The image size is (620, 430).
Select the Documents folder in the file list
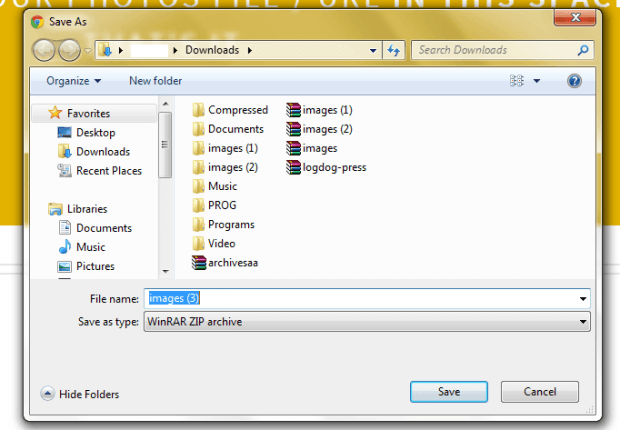click(x=228, y=129)
